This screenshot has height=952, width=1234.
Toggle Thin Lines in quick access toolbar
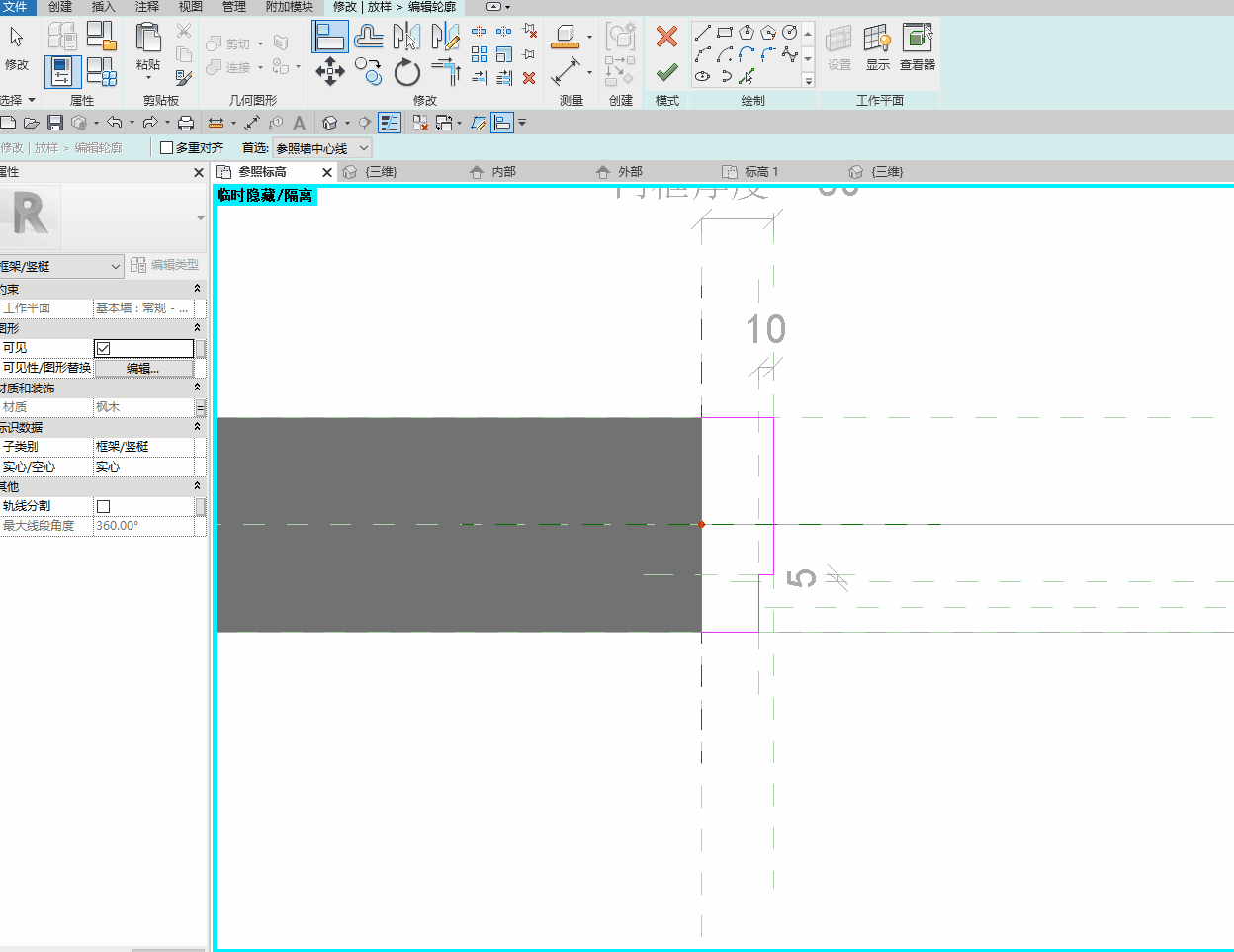tap(390, 123)
